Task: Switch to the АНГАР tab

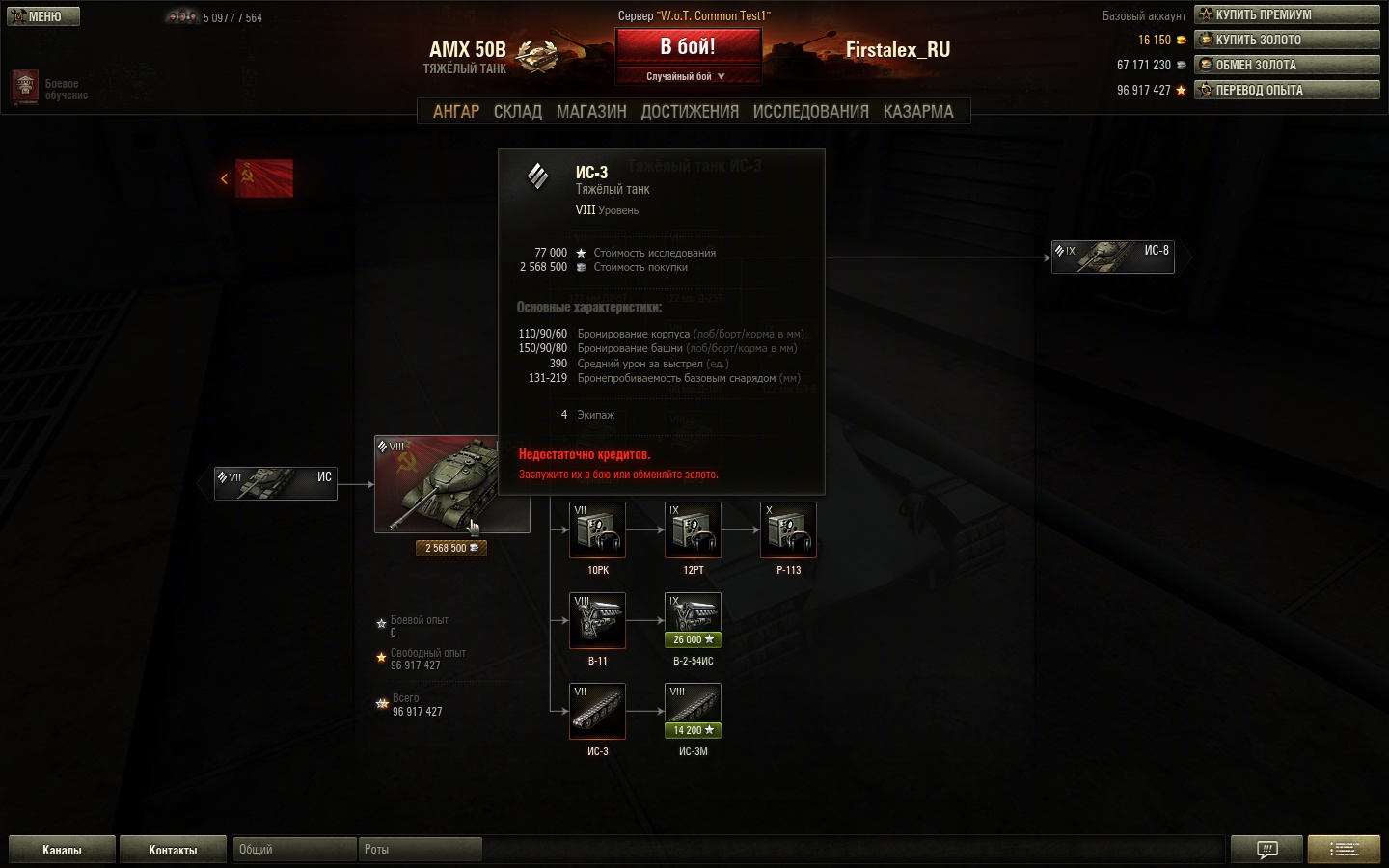Action: tap(455, 112)
